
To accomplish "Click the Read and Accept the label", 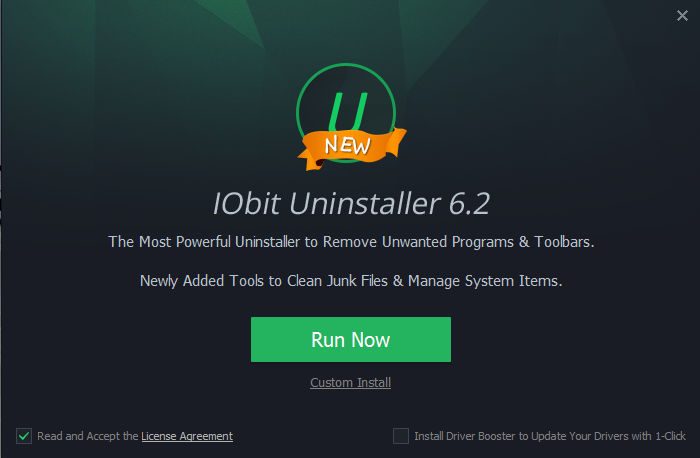I will (88, 436).
